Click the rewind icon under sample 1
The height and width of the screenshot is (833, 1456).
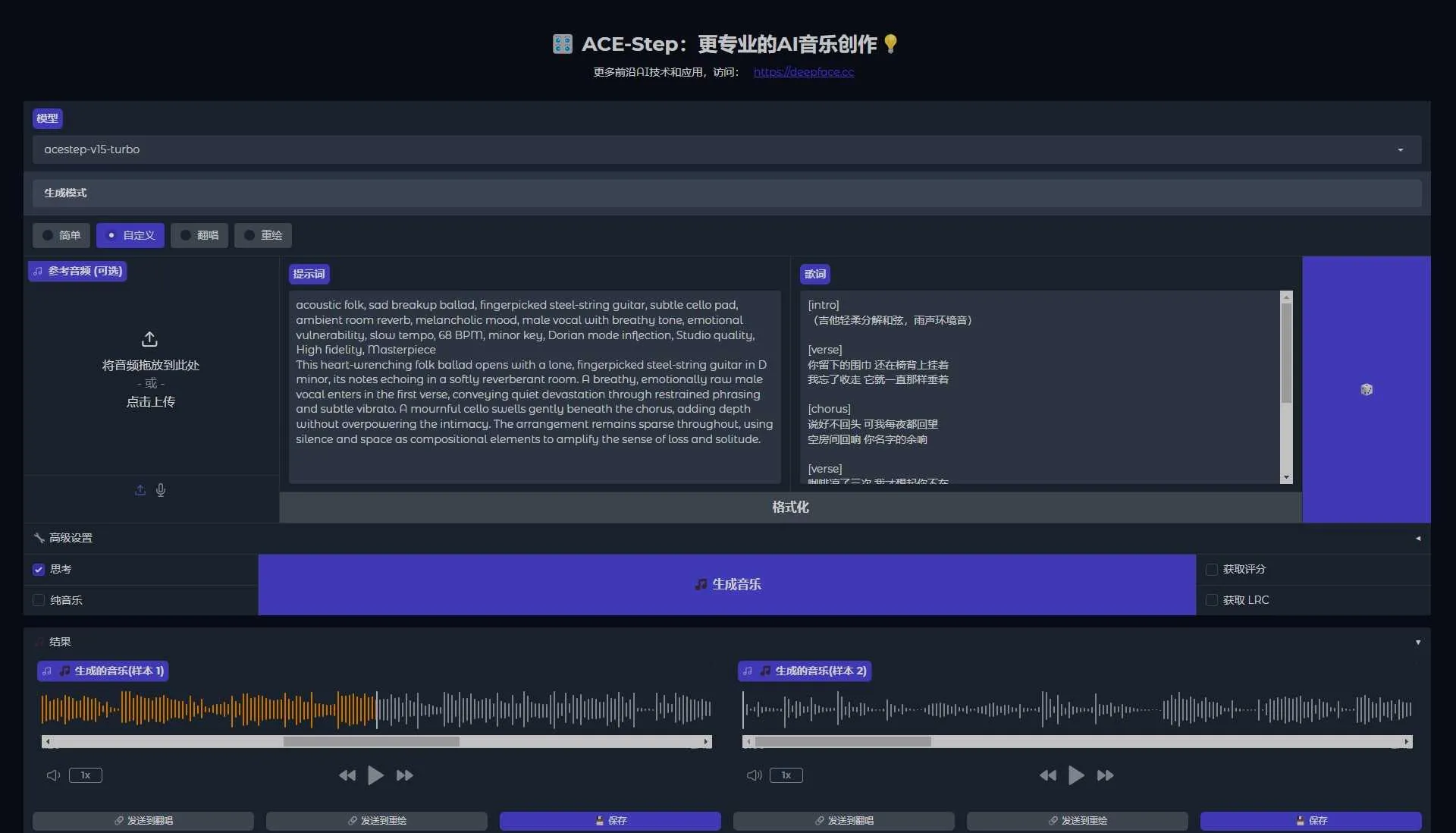click(x=347, y=775)
